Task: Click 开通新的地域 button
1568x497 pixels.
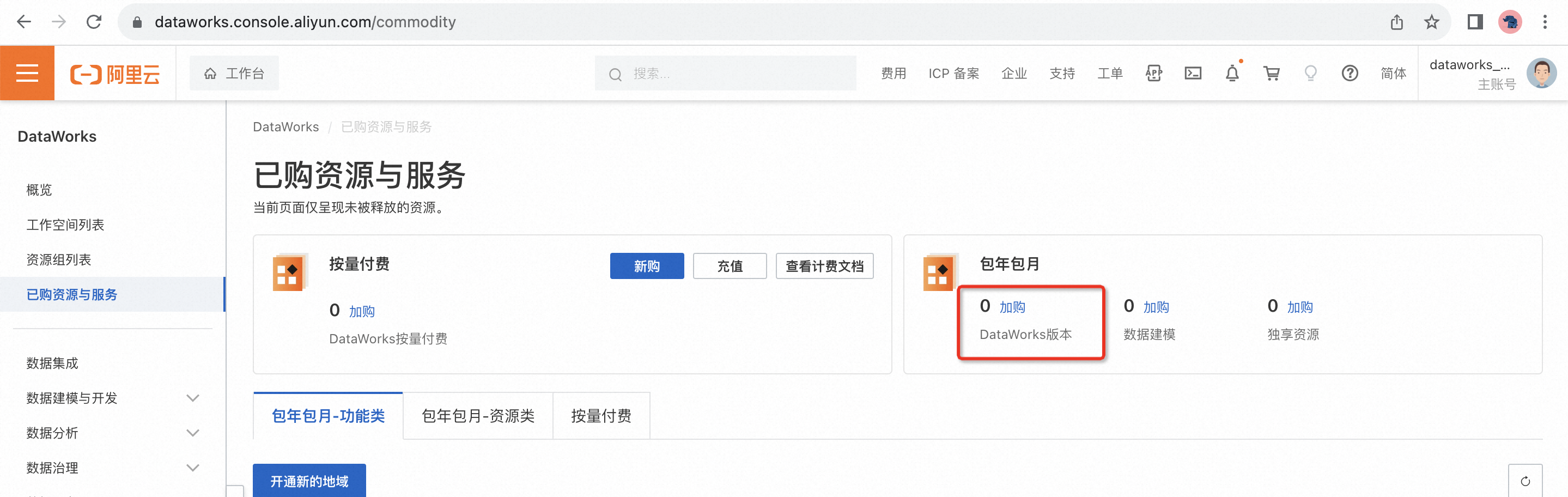Action: (x=309, y=481)
